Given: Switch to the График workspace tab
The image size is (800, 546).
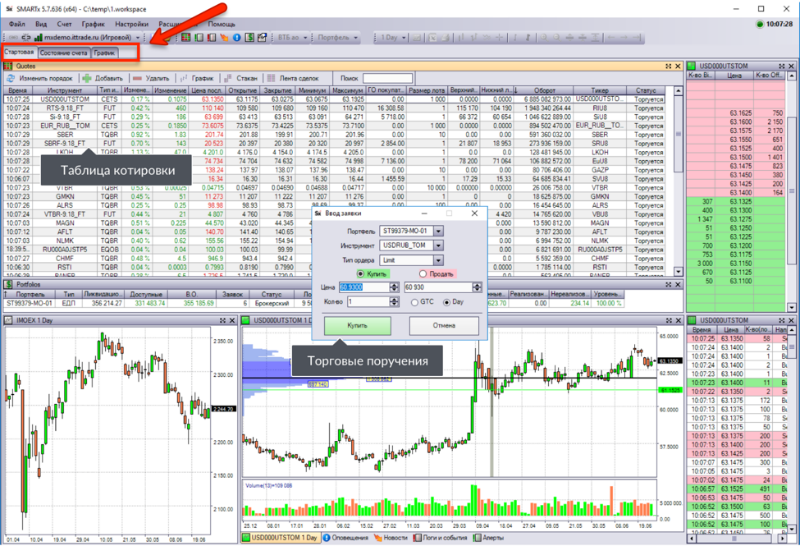Looking at the screenshot, I should pyautogui.click(x=105, y=53).
